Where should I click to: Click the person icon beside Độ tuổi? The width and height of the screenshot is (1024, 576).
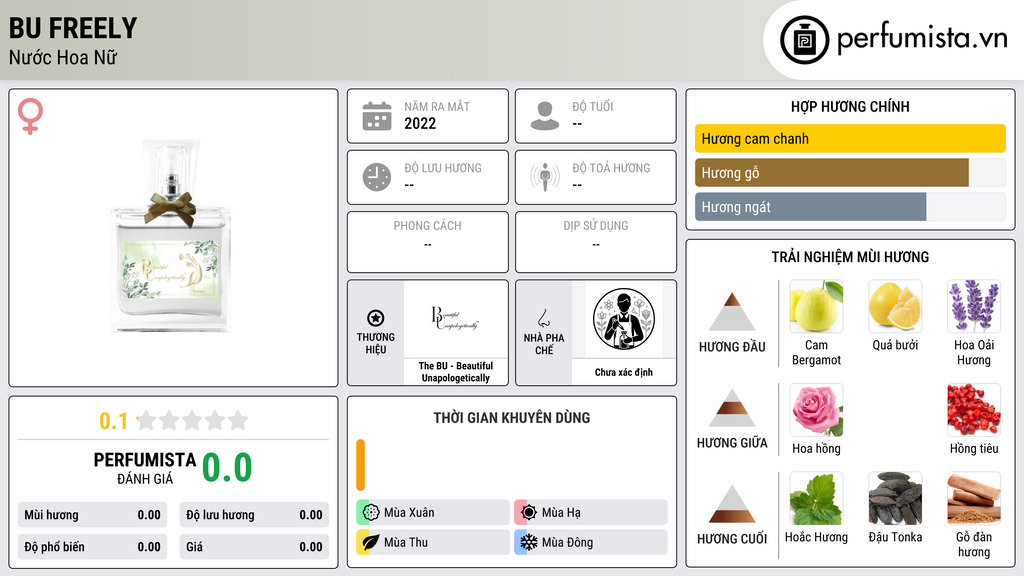tap(545, 116)
